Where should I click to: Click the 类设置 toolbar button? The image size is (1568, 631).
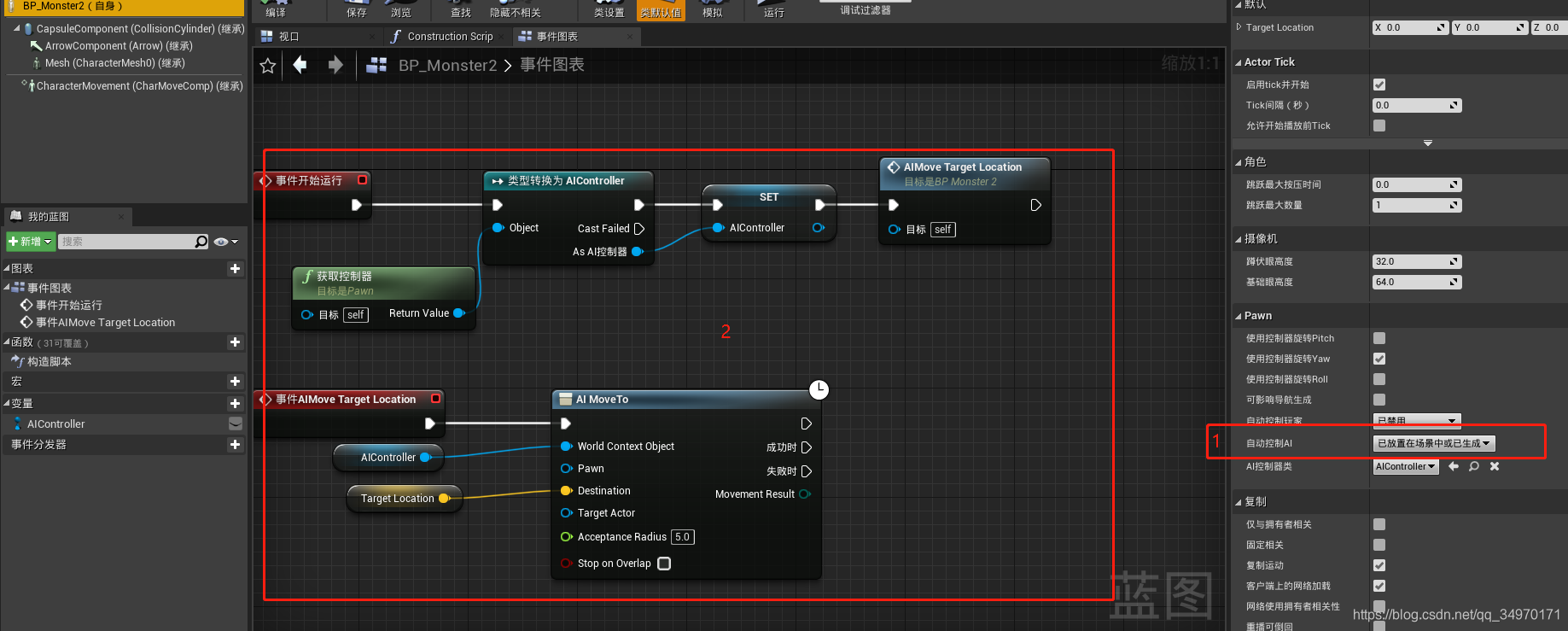click(609, 9)
